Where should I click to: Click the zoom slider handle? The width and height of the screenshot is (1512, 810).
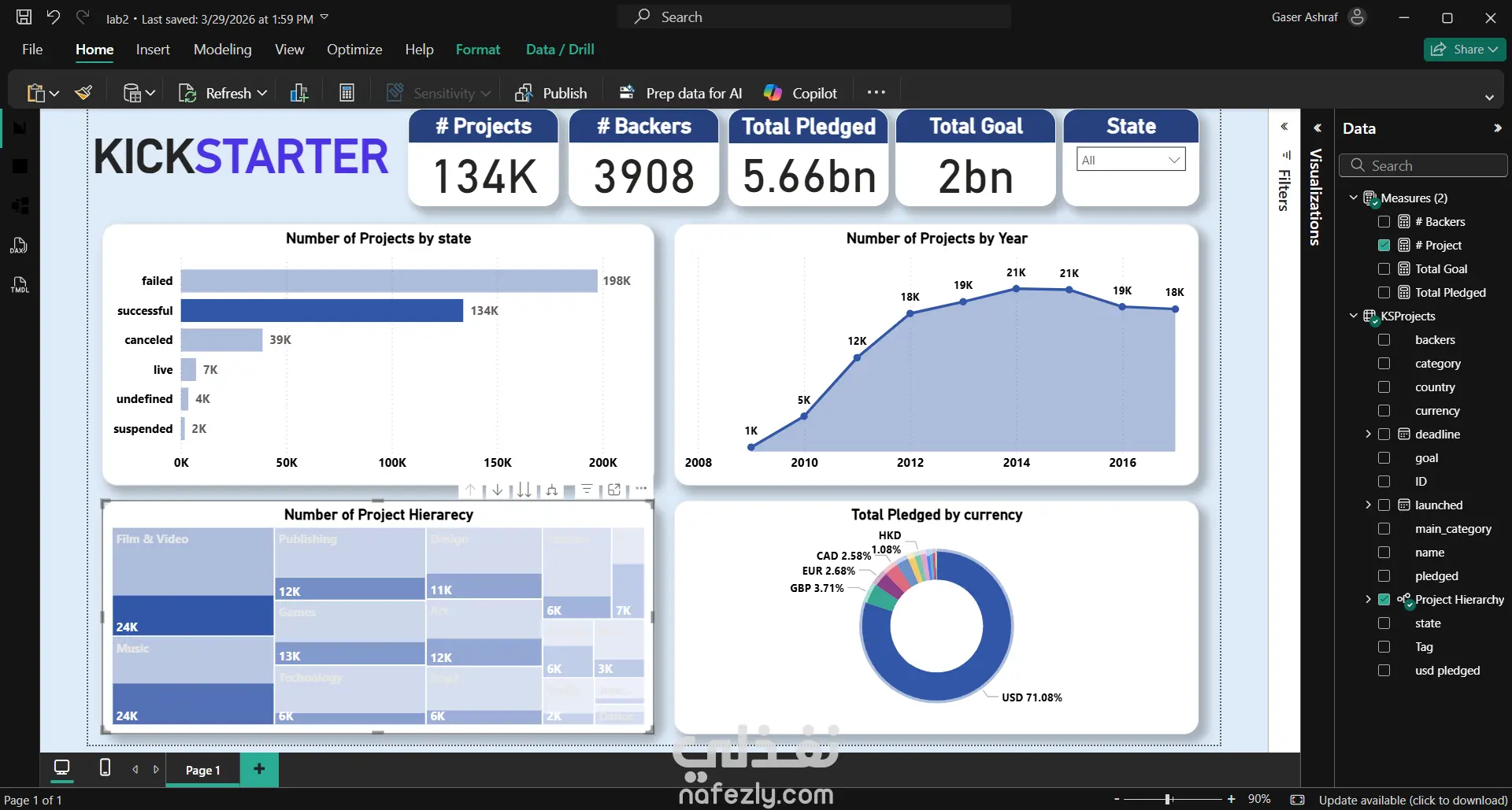tap(1168, 799)
